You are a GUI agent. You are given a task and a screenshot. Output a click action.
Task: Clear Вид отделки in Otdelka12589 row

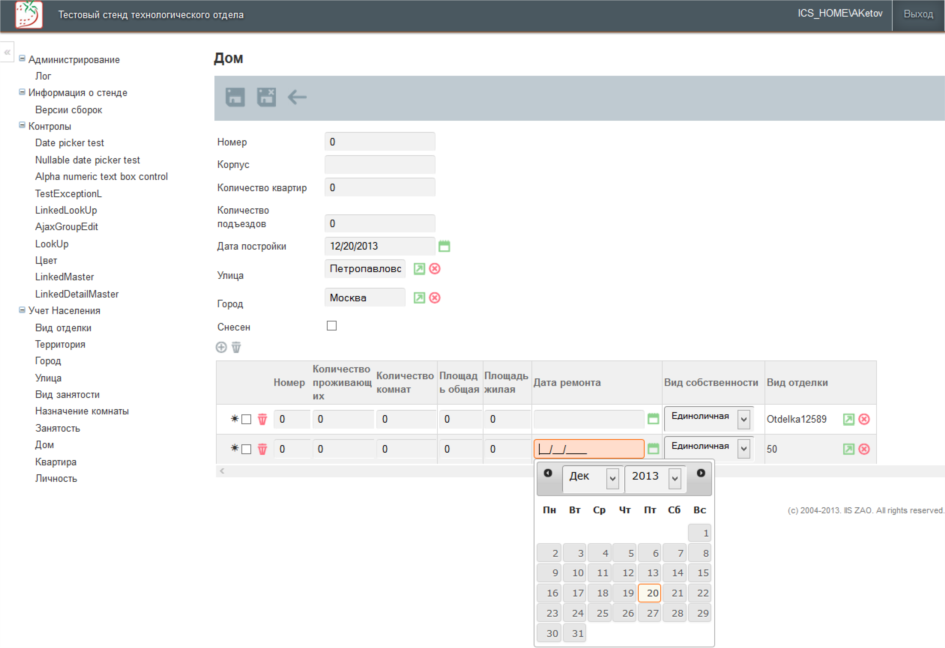click(x=864, y=419)
